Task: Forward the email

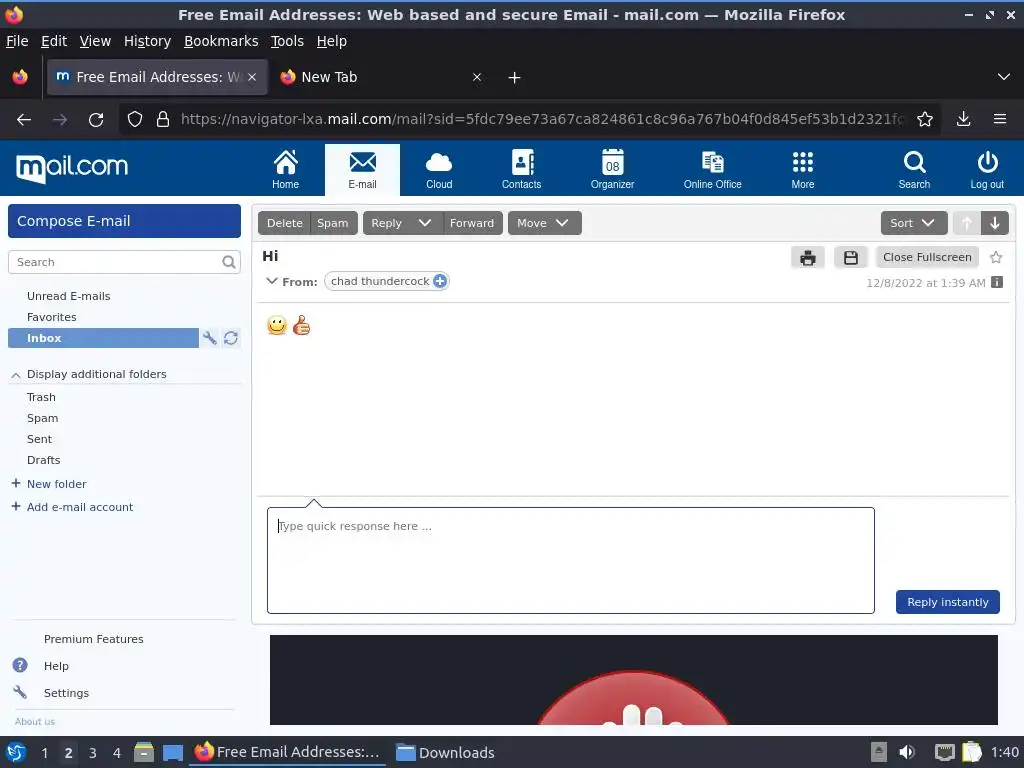Action: (x=472, y=223)
